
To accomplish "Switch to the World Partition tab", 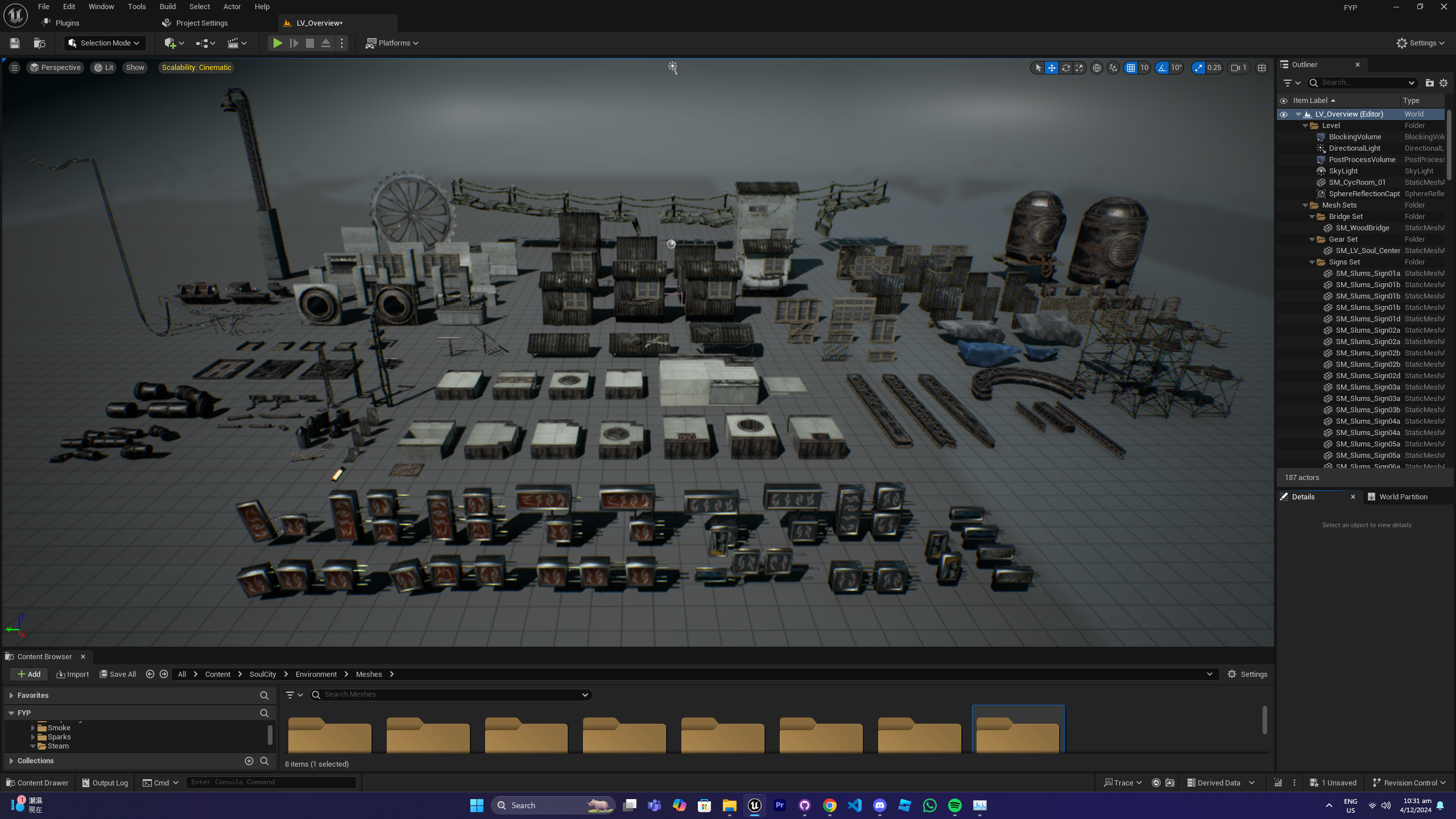I will [x=1403, y=497].
